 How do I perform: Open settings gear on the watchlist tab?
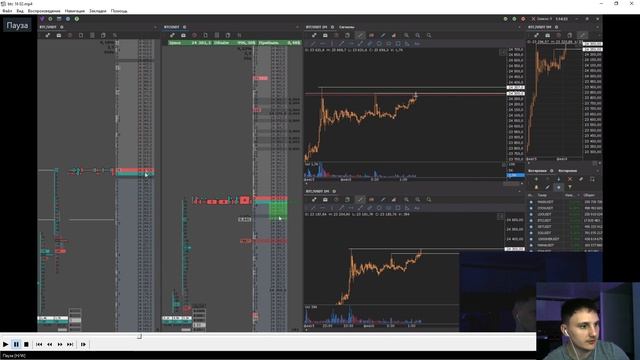tap(551, 171)
